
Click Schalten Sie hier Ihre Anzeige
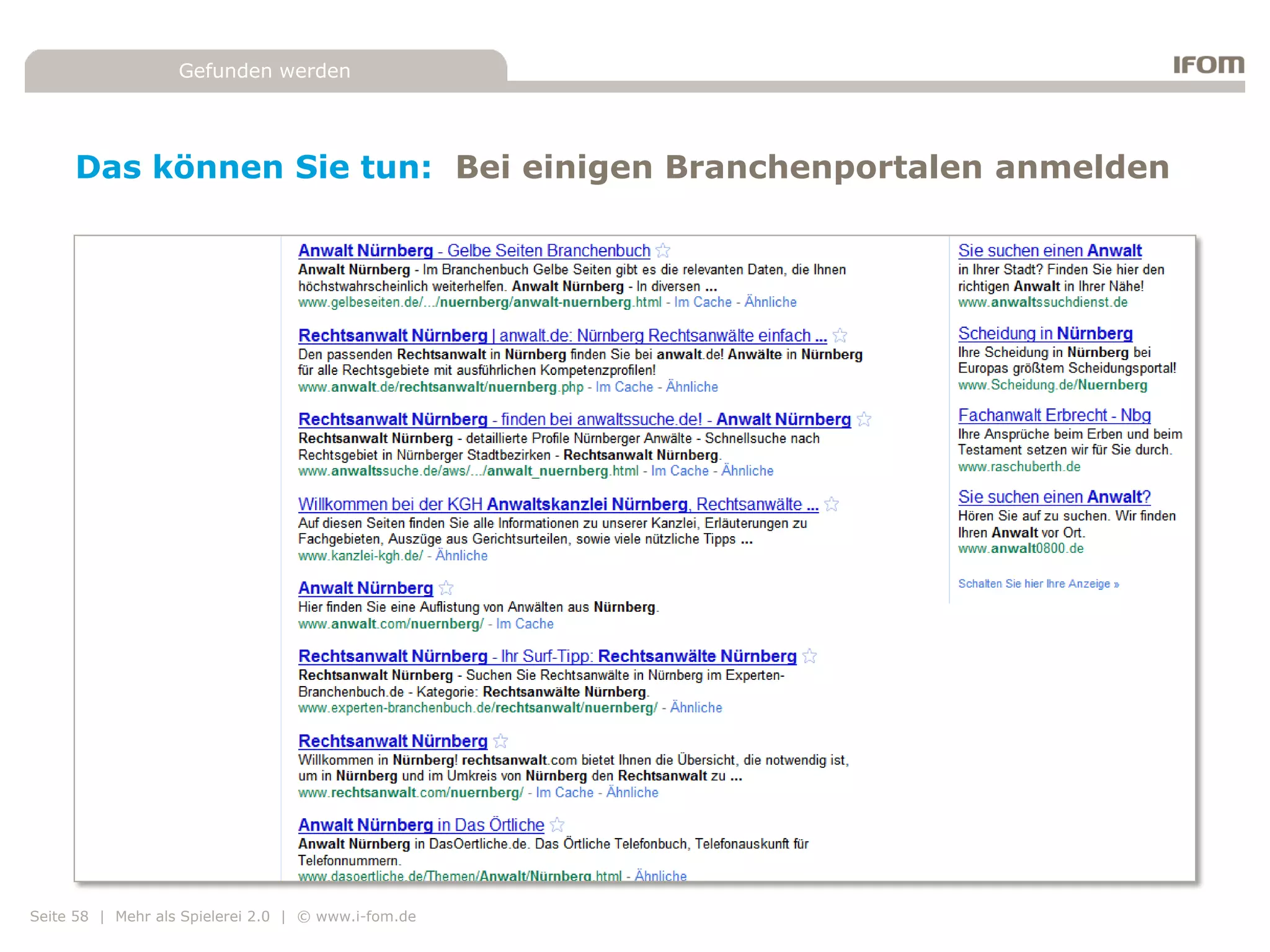coord(1038,584)
